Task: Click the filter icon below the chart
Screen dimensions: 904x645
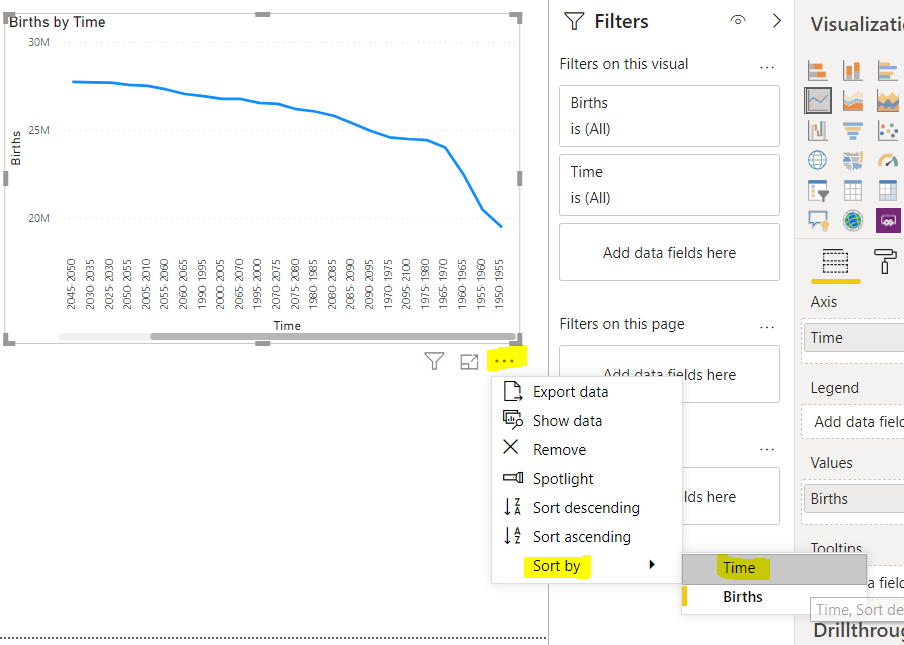Action: coord(434,361)
